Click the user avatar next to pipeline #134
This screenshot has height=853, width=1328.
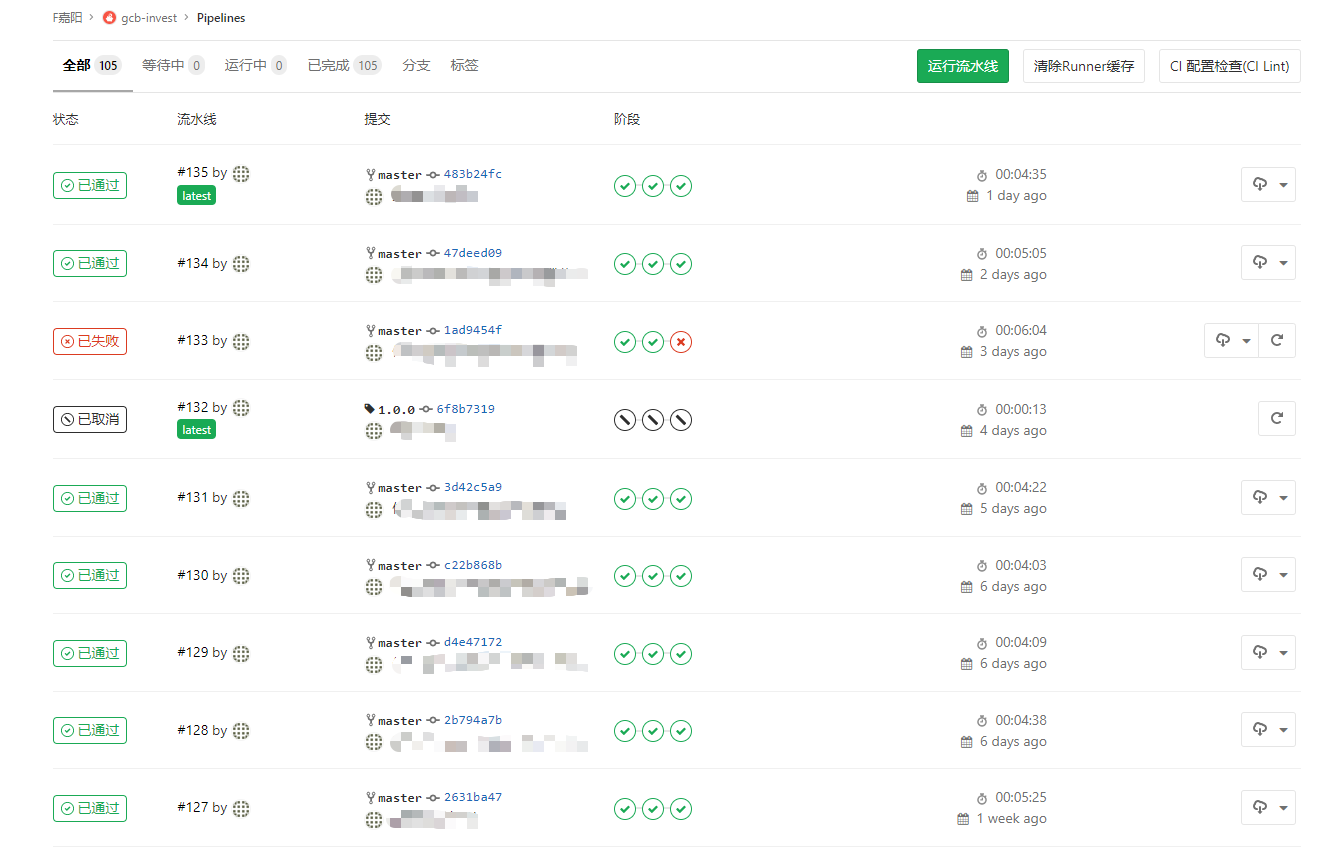click(x=241, y=264)
